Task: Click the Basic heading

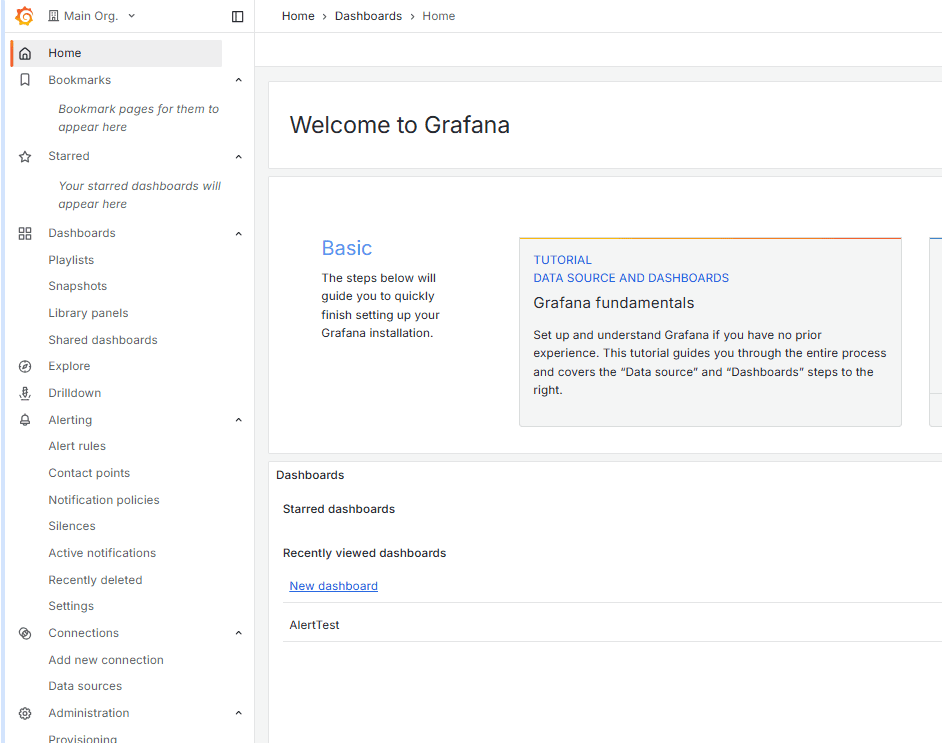Action: [x=347, y=248]
